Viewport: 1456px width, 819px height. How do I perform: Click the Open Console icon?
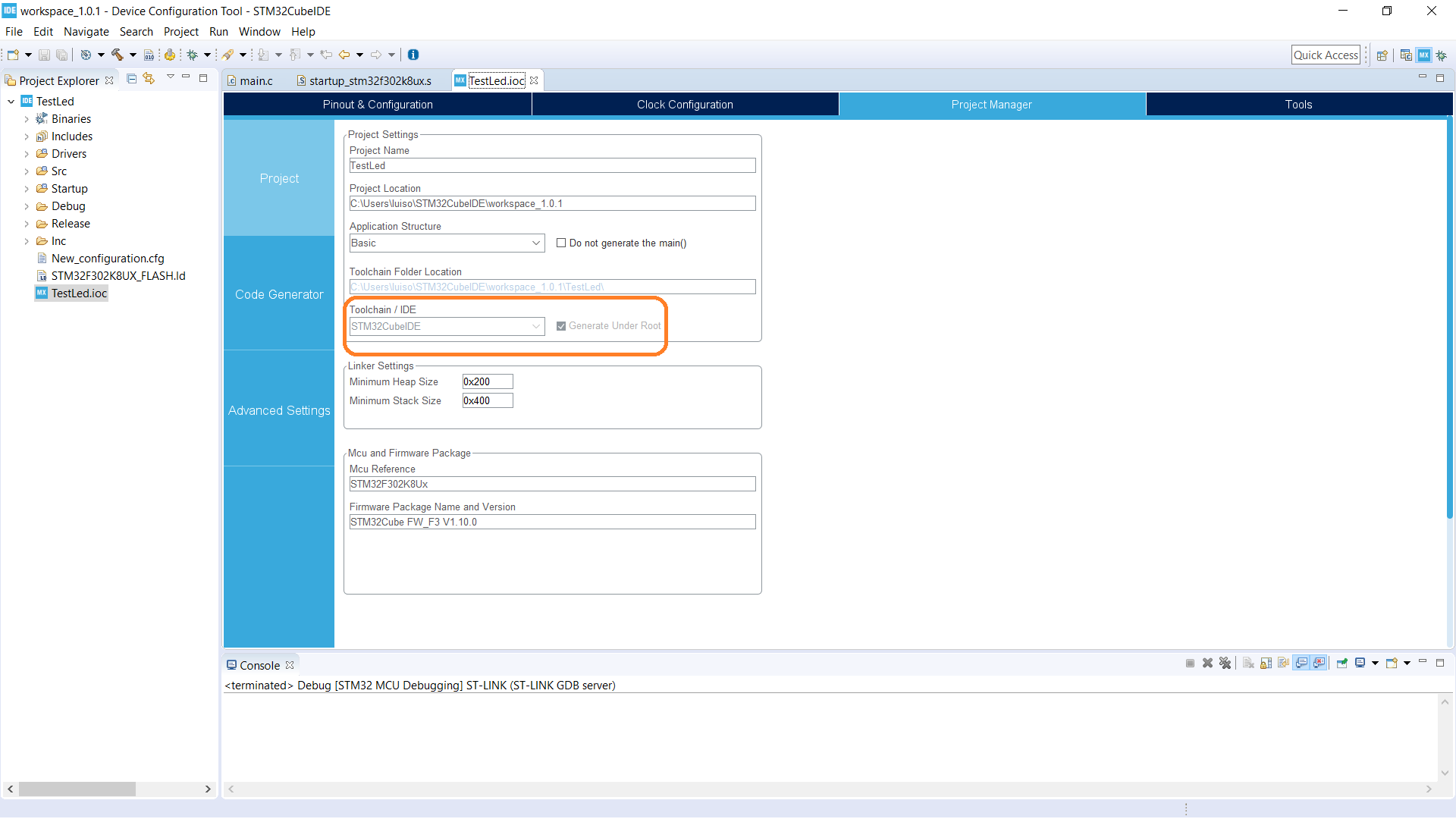click(x=1392, y=663)
